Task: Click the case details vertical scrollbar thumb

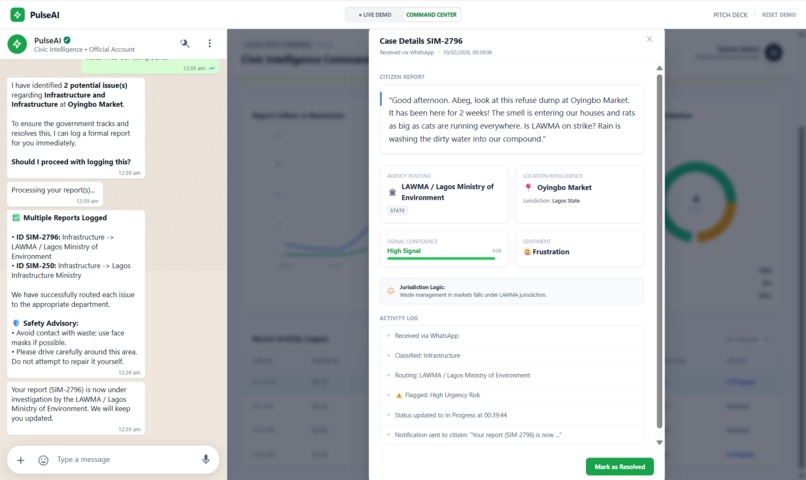Action: (660, 251)
